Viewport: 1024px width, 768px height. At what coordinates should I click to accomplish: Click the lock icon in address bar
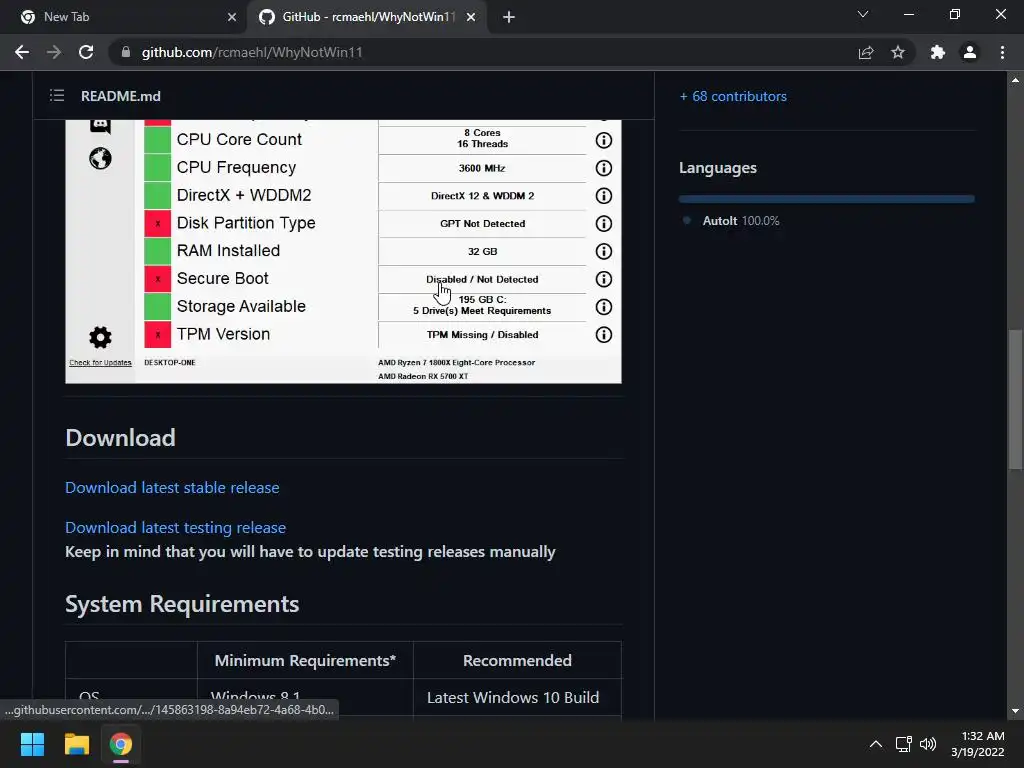pos(125,52)
